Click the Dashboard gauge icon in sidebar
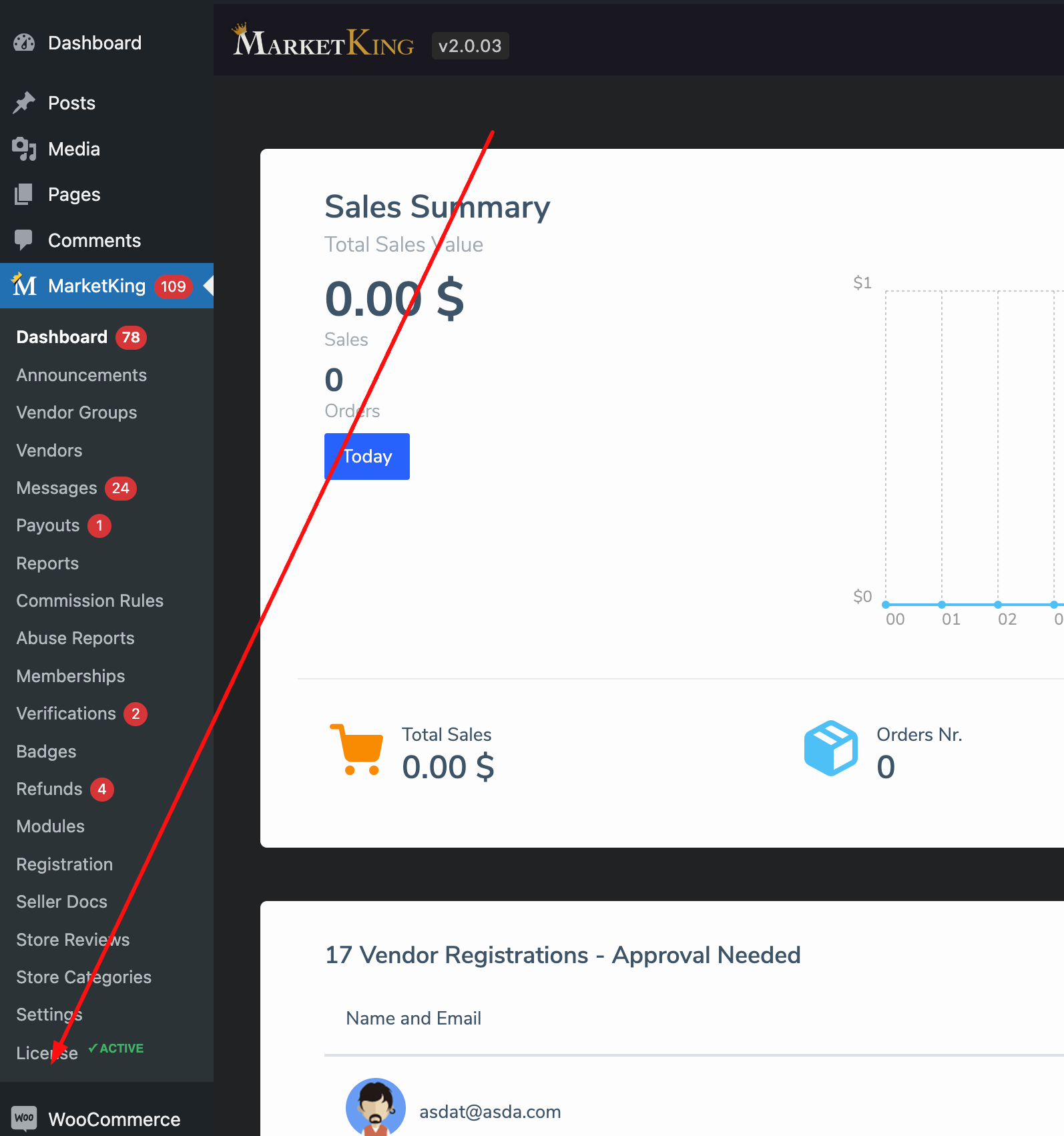This screenshot has width=1064, height=1136. pyautogui.click(x=24, y=43)
